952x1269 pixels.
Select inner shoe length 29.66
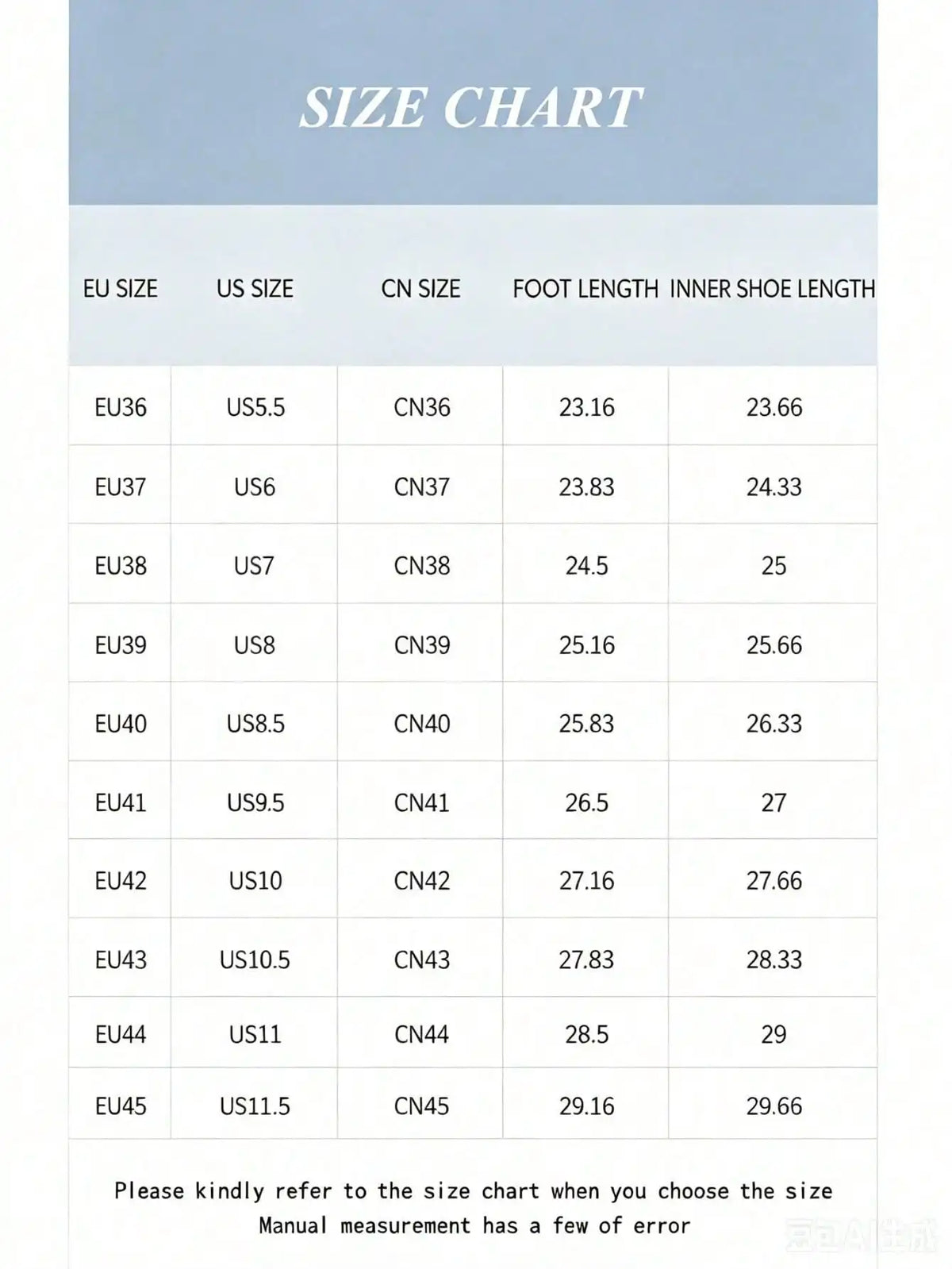click(774, 1106)
